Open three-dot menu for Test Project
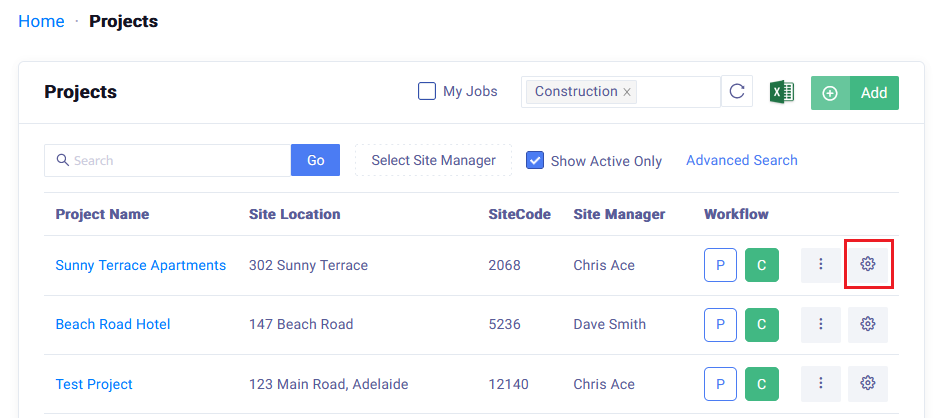Viewport: 937px width, 418px height. pos(820,383)
